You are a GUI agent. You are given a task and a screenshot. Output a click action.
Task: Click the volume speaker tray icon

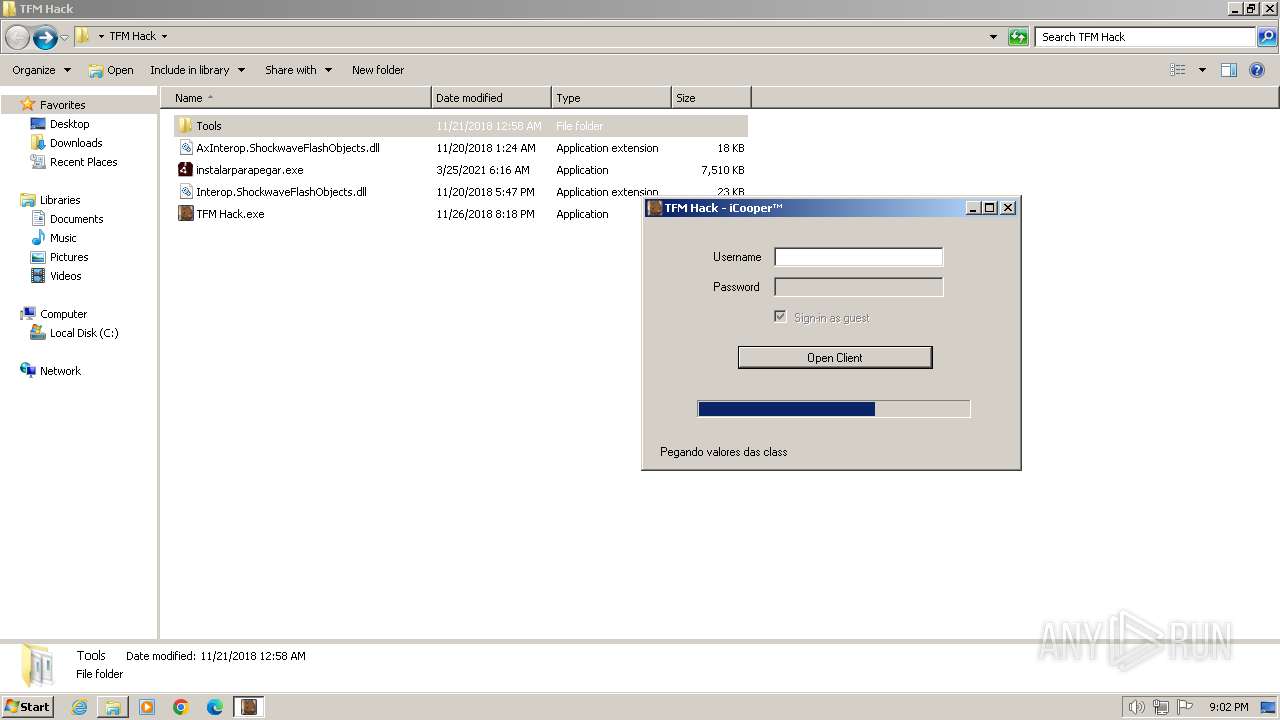click(1136, 707)
